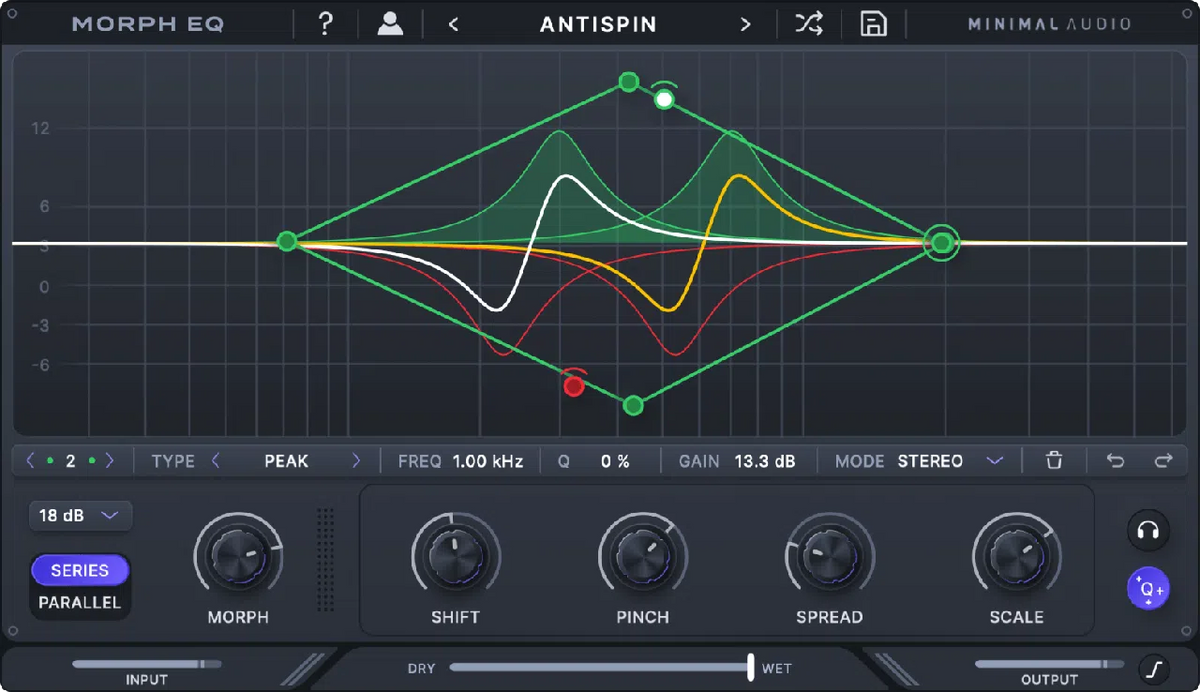Randomize settings with the shuffle icon
The image size is (1200, 692).
pyautogui.click(x=808, y=23)
